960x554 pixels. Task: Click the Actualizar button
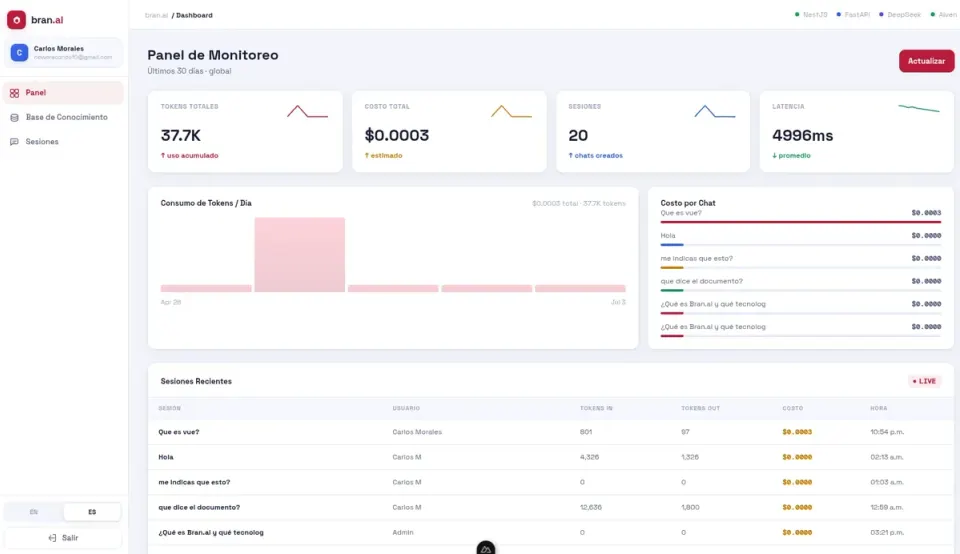(926, 61)
